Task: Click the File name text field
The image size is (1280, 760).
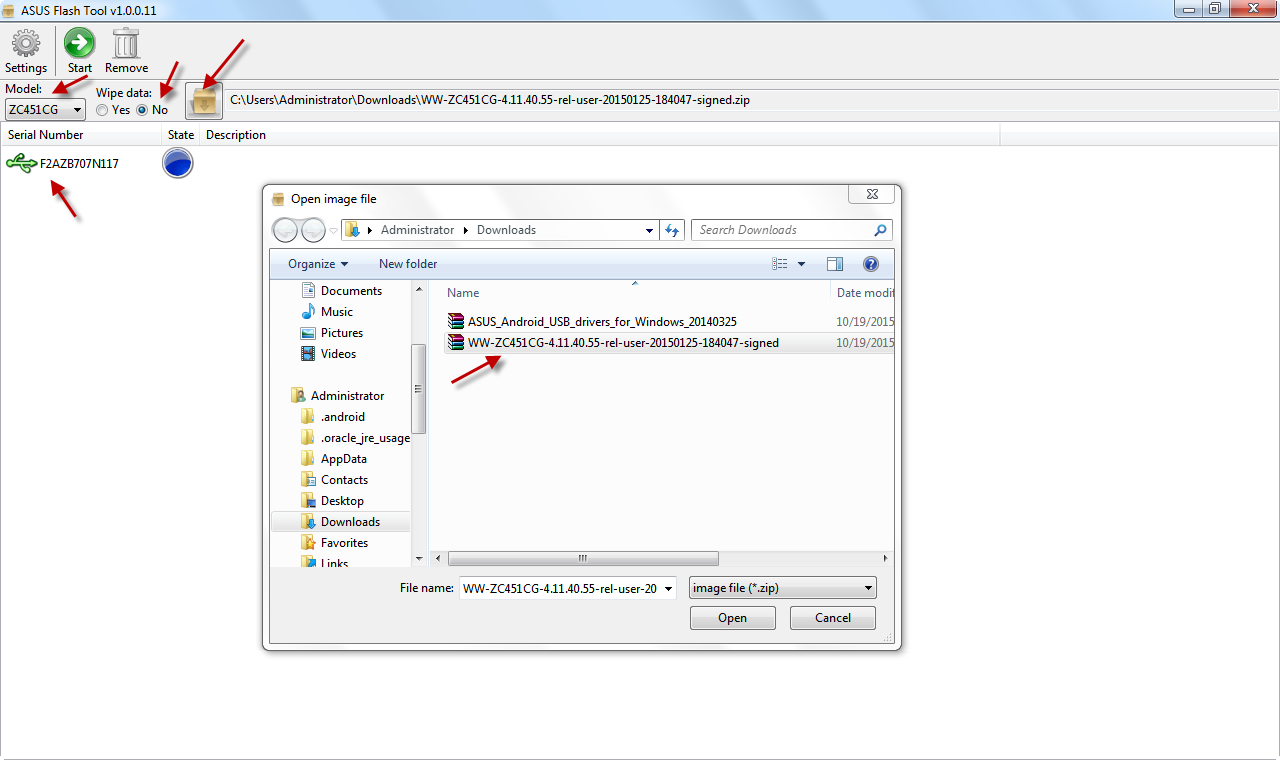Action: tap(560, 588)
